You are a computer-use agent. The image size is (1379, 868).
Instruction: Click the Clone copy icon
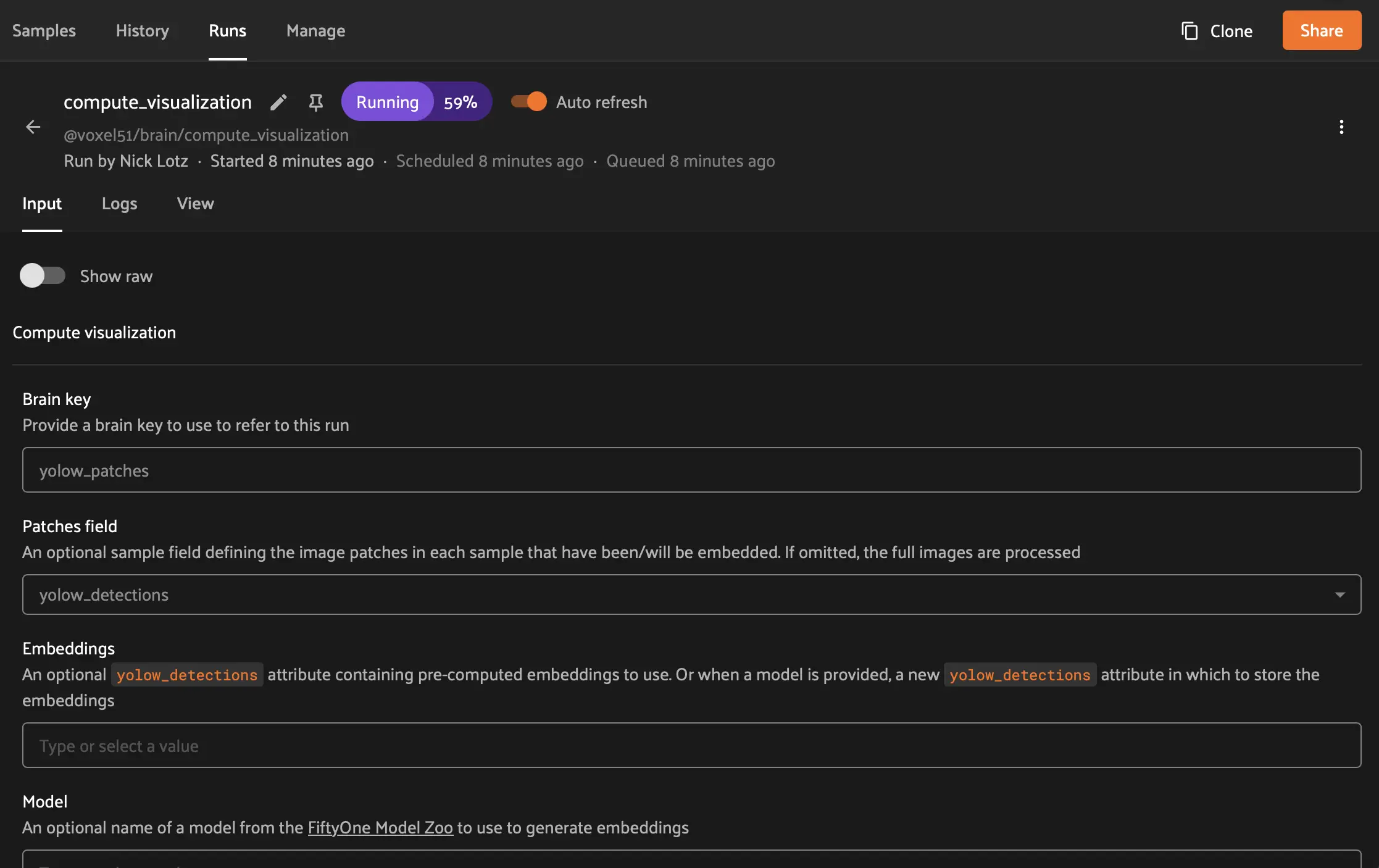(x=1189, y=31)
